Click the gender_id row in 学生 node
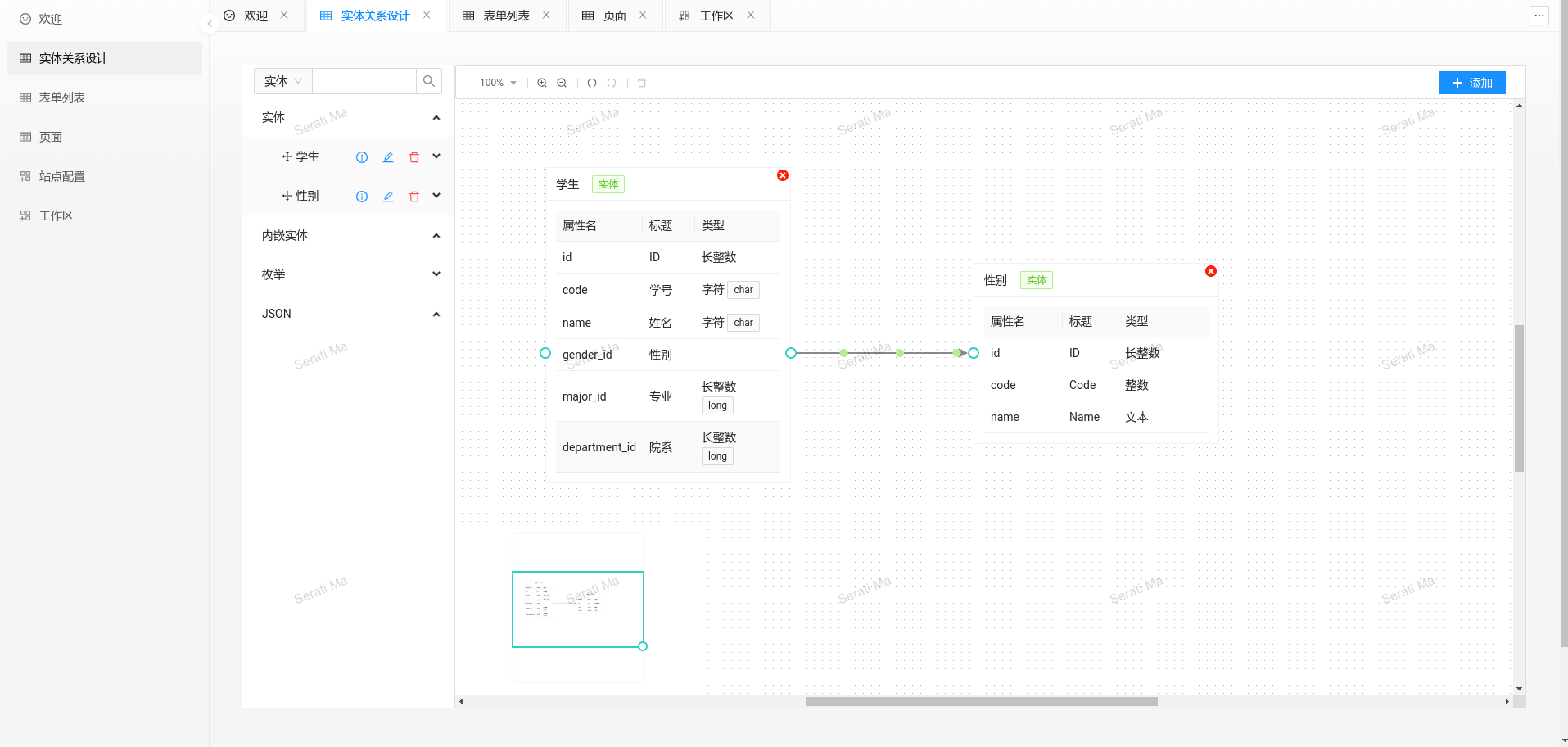Image resolution: width=1568 pixels, height=747 pixels. pyautogui.click(x=668, y=355)
